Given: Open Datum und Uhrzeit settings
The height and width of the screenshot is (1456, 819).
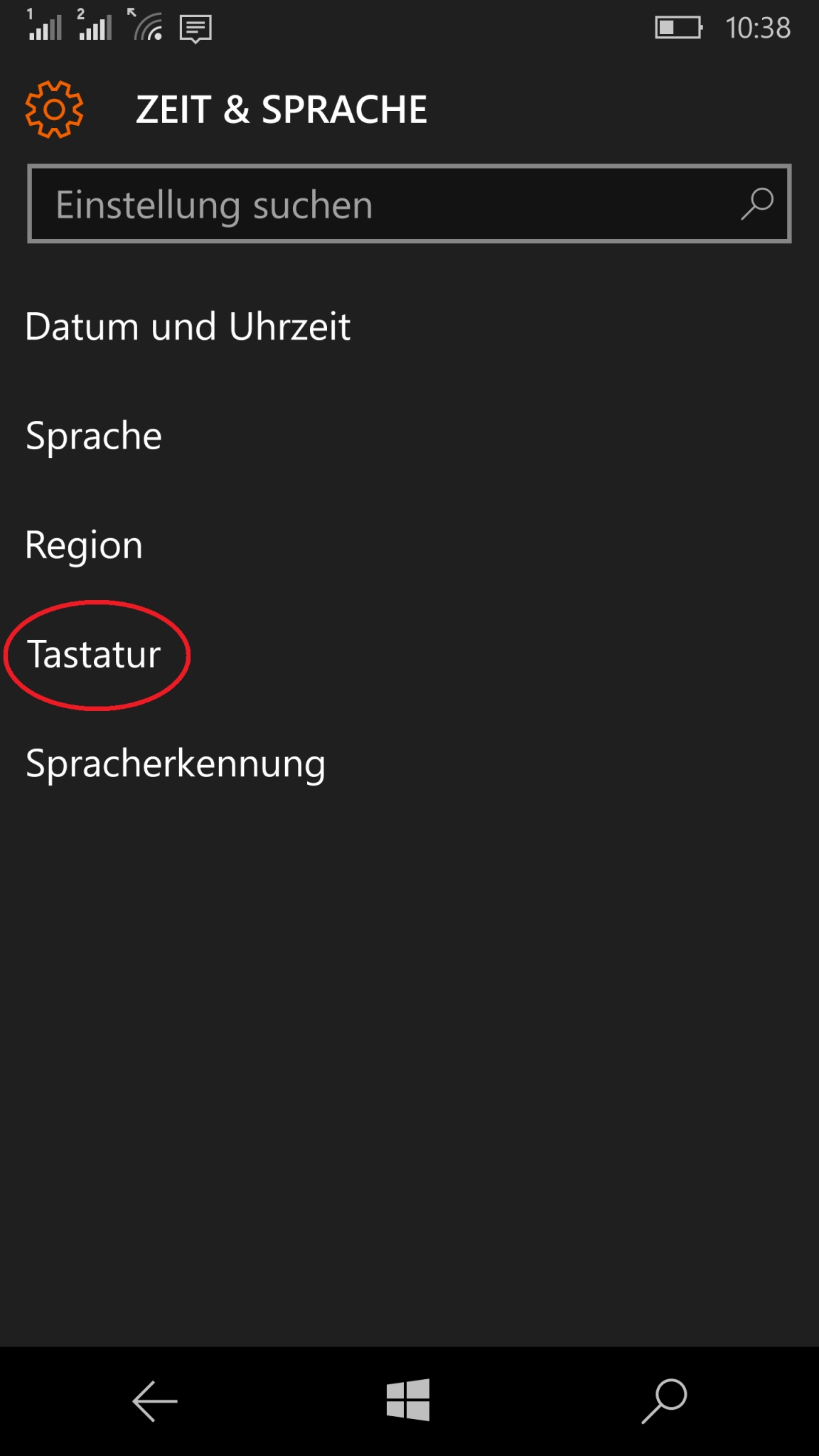Looking at the screenshot, I should 188,327.
